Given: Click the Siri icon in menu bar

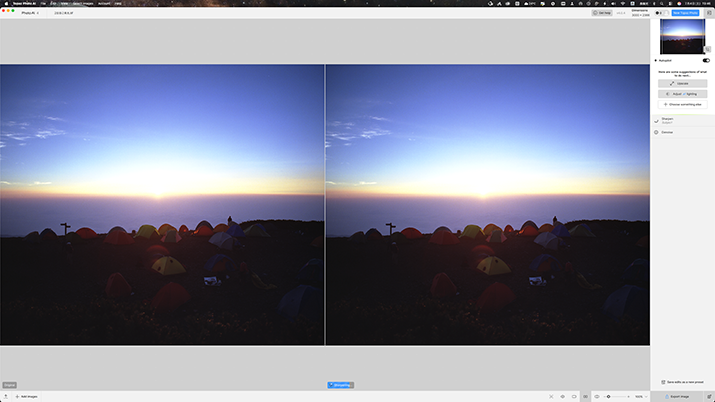Looking at the screenshot, I should (x=679, y=3).
